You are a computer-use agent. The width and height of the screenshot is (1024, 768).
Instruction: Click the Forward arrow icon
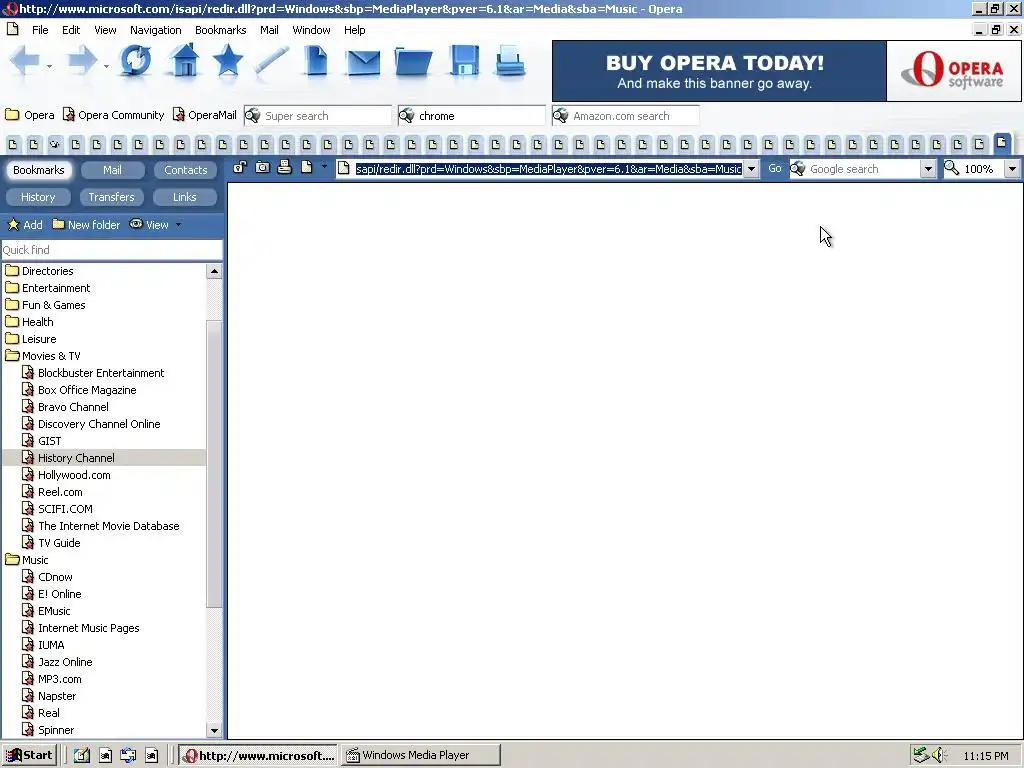point(82,61)
